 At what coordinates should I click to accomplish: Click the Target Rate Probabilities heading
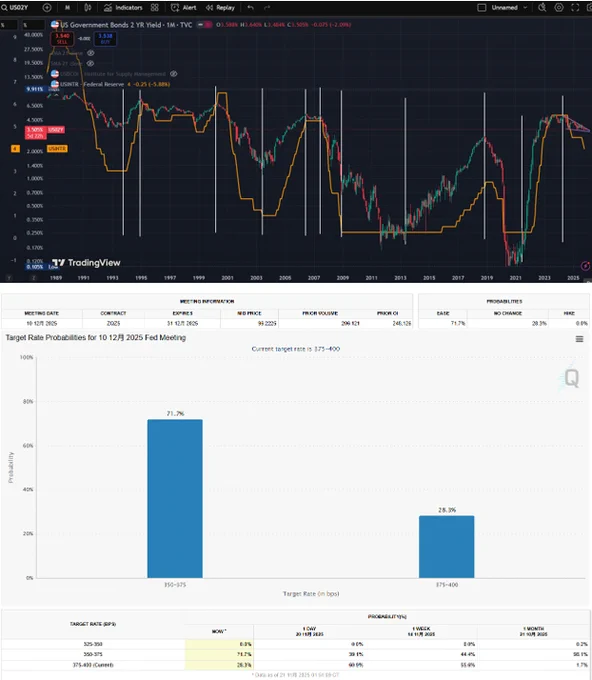click(x=95, y=337)
